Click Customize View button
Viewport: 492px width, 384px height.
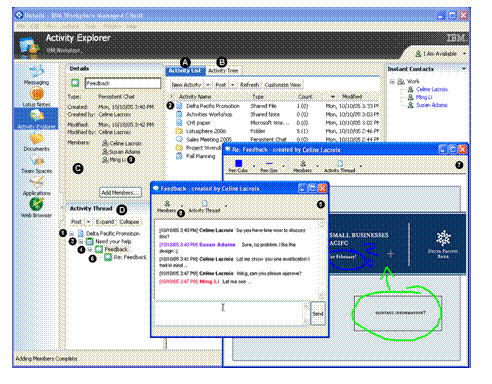pos(283,85)
